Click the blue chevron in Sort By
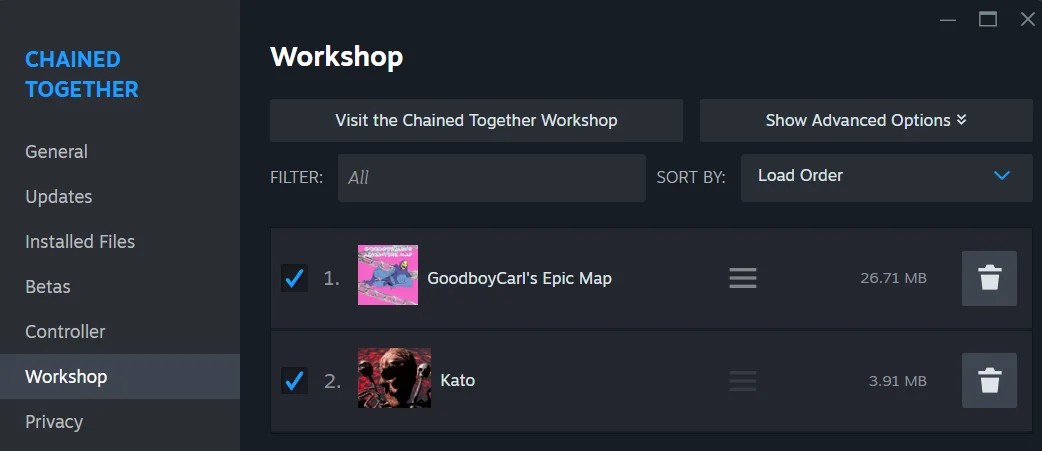This screenshot has height=451, width=1042. coord(1001,176)
